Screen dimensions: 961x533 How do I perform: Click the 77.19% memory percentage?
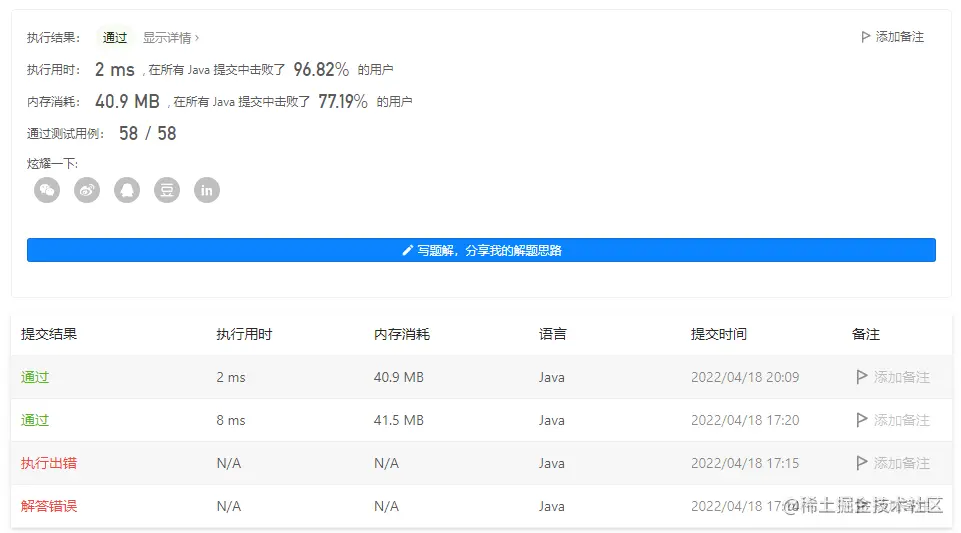tap(343, 101)
